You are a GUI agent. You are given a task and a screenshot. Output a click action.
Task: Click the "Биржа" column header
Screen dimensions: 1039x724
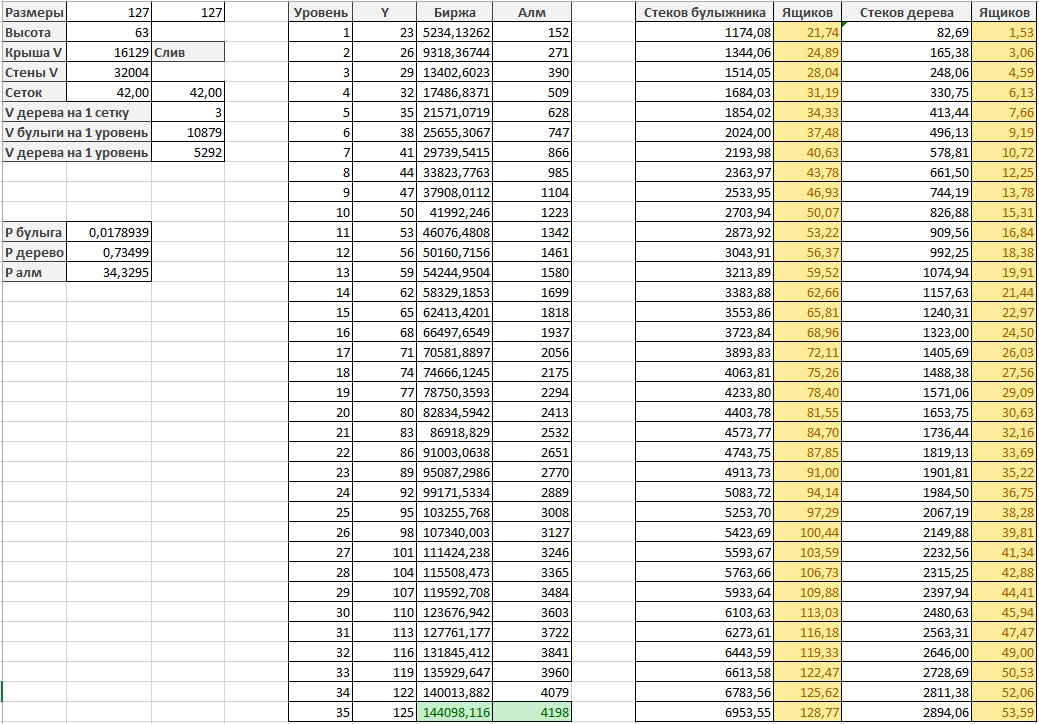tap(455, 13)
